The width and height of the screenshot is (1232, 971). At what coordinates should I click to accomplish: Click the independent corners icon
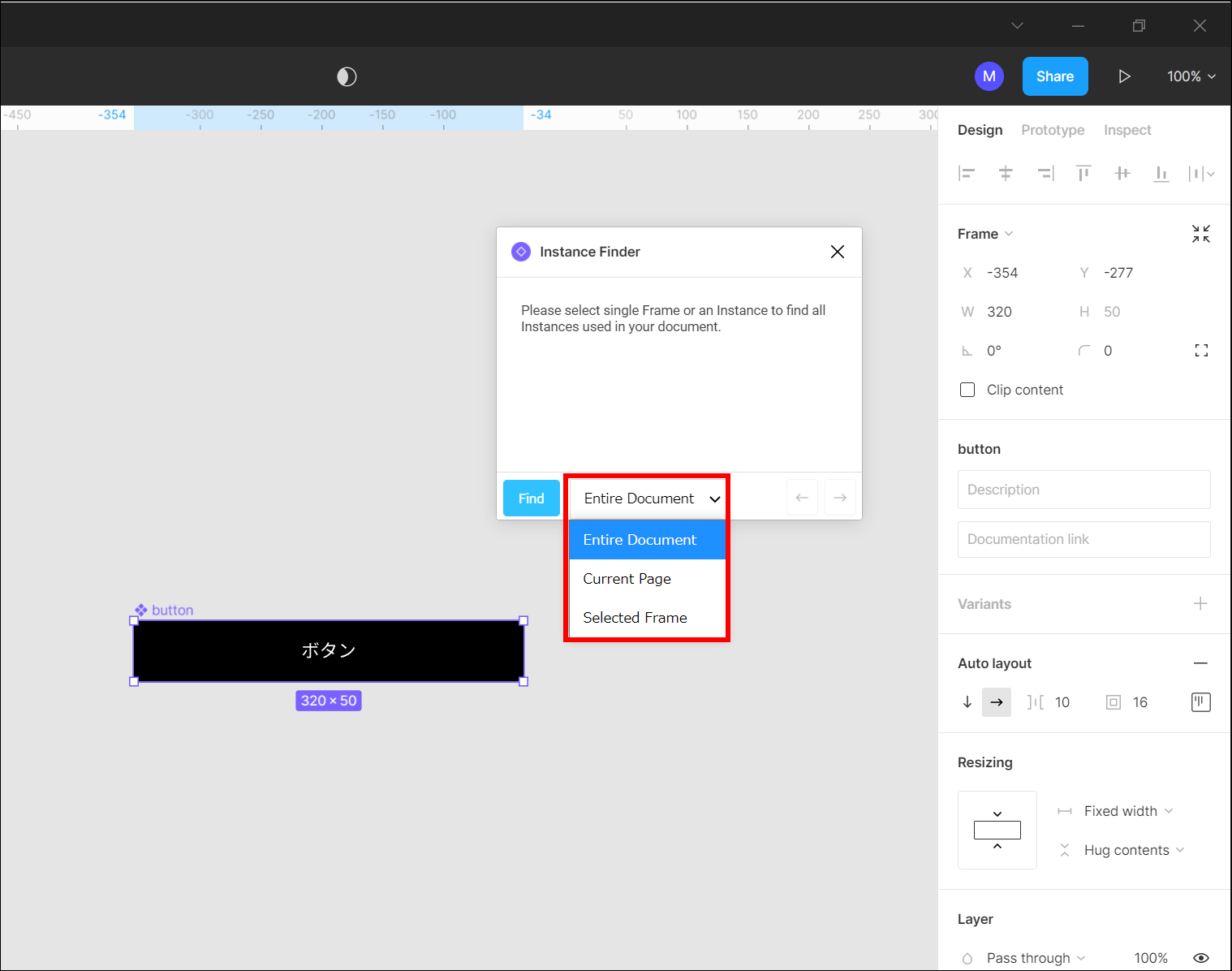pyautogui.click(x=1201, y=351)
